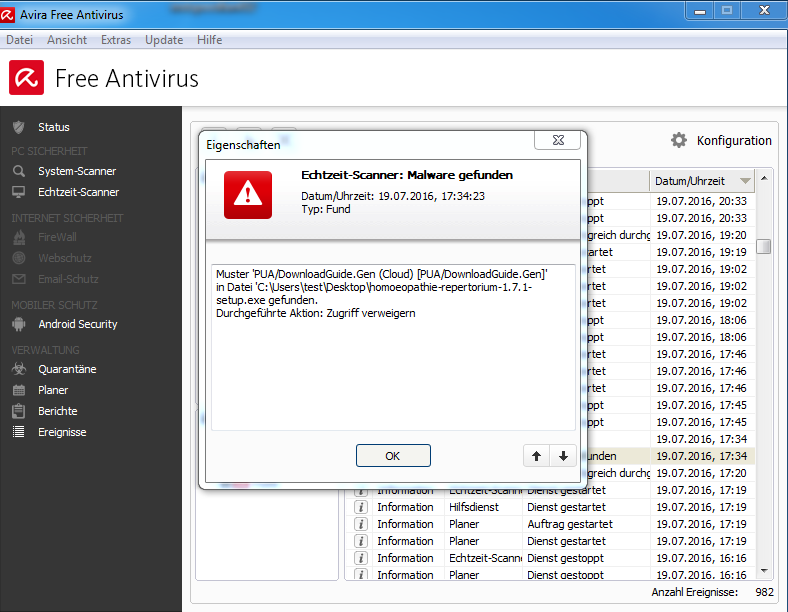Screen dimensions: 788x612
Task: Open the Ansicht menu
Action: (x=67, y=40)
